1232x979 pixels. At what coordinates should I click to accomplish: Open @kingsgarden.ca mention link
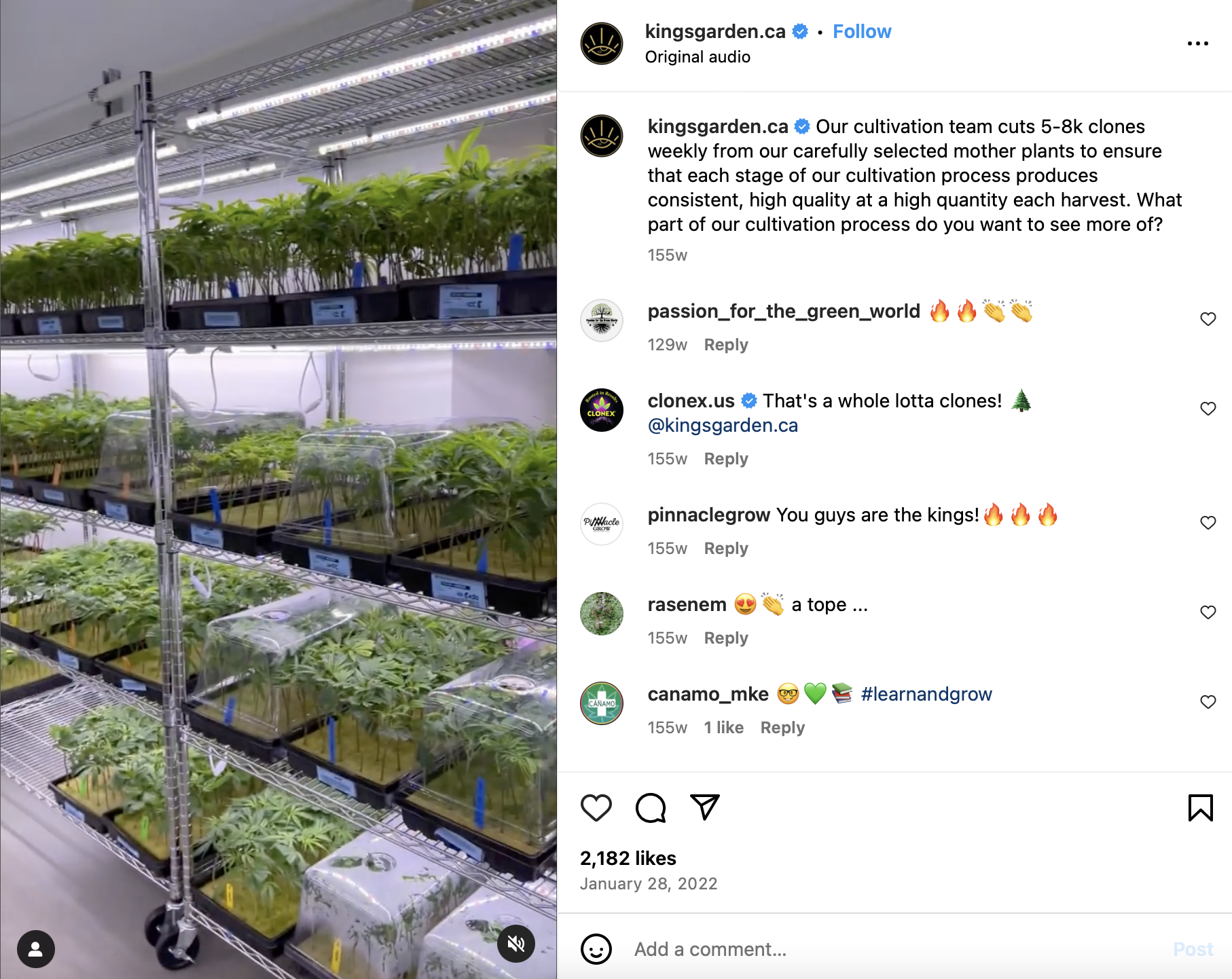(x=723, y=425)
